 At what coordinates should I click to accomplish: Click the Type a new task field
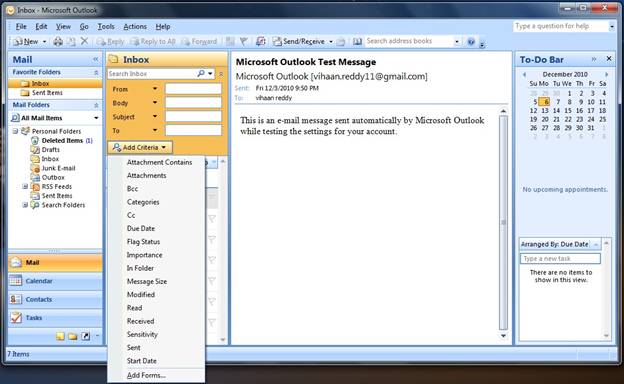pyautogui.click(x=560, y=259)
